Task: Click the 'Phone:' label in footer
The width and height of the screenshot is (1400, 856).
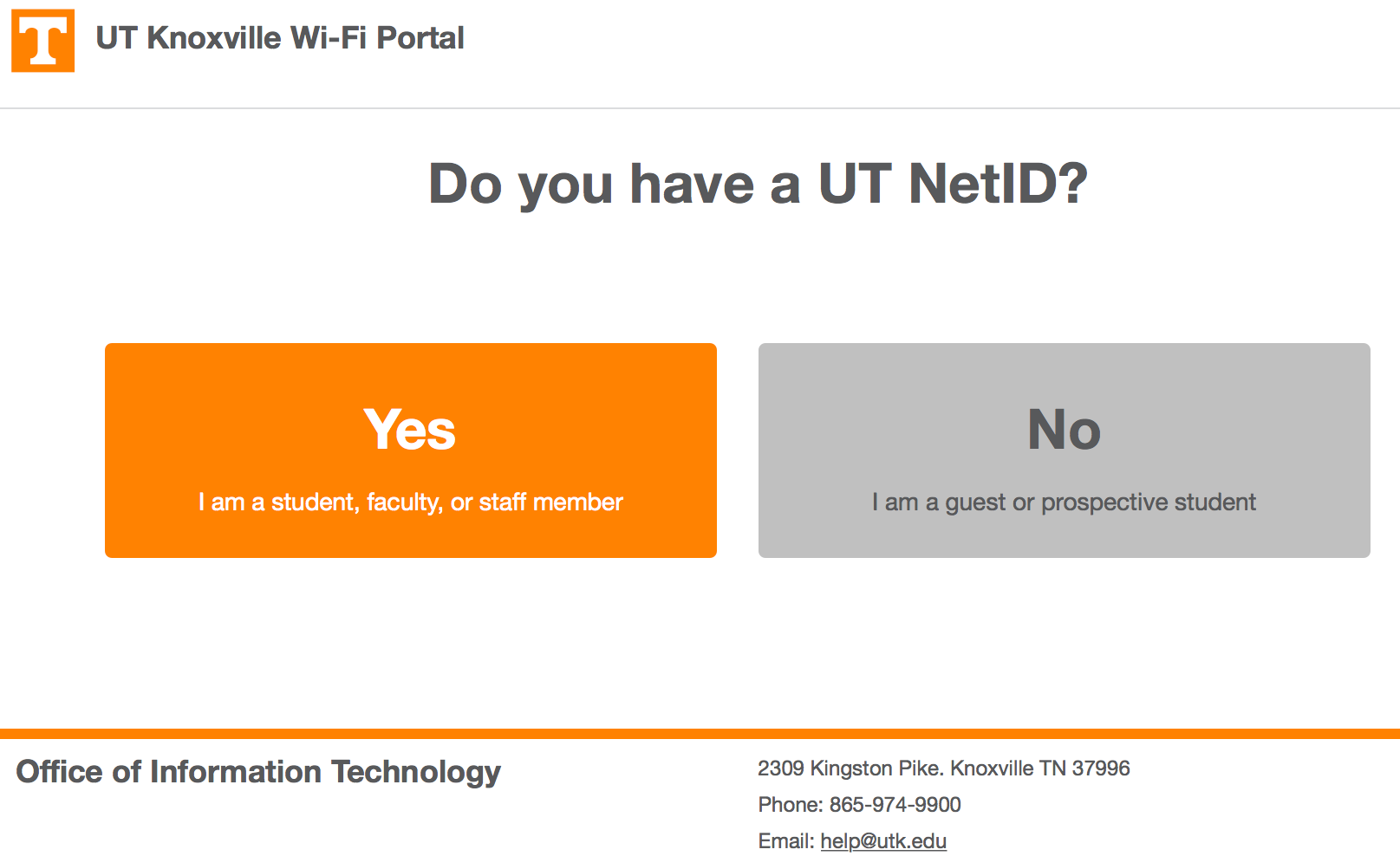Action: (790, 805)
